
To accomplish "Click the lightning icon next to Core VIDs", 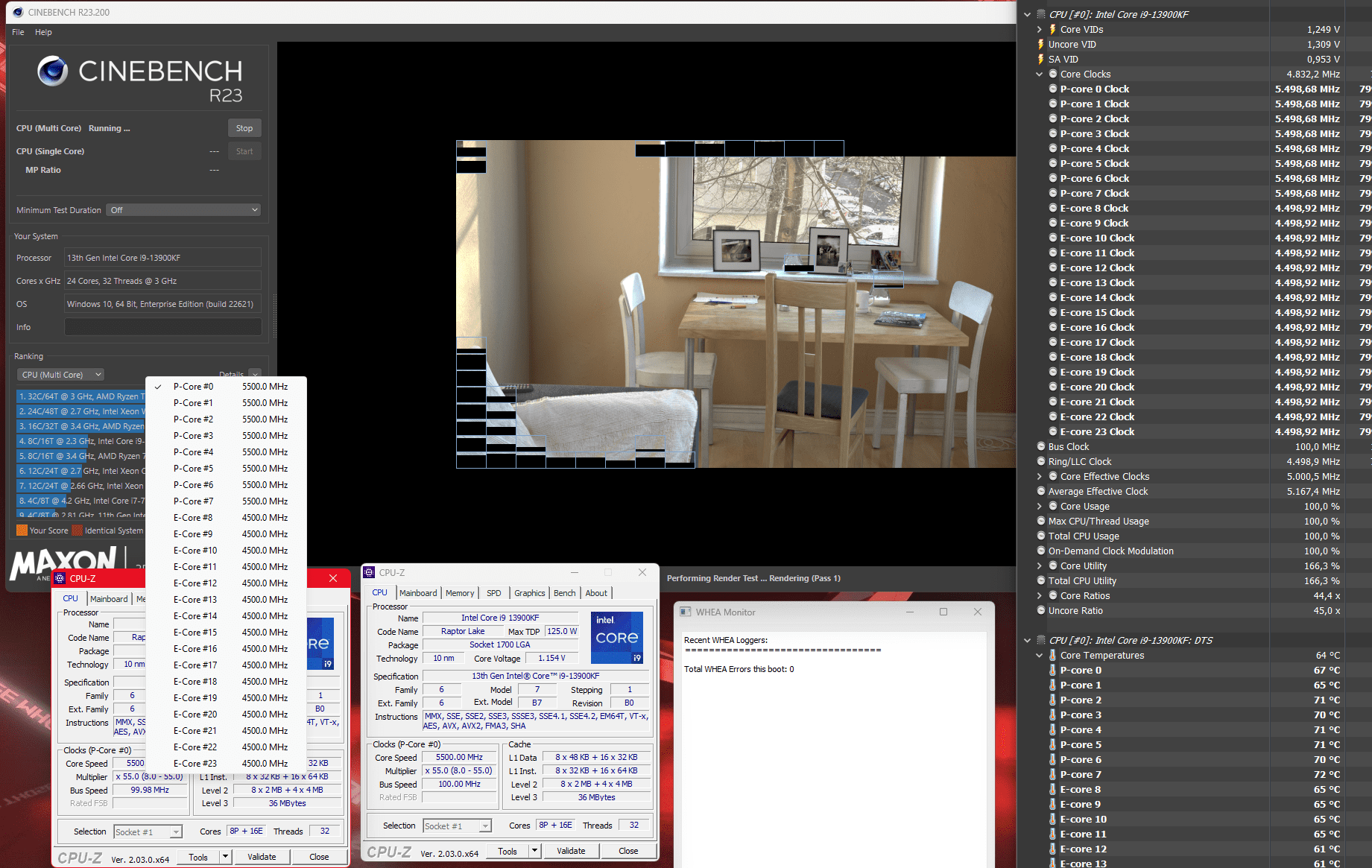I will (x=1052, y=29).
